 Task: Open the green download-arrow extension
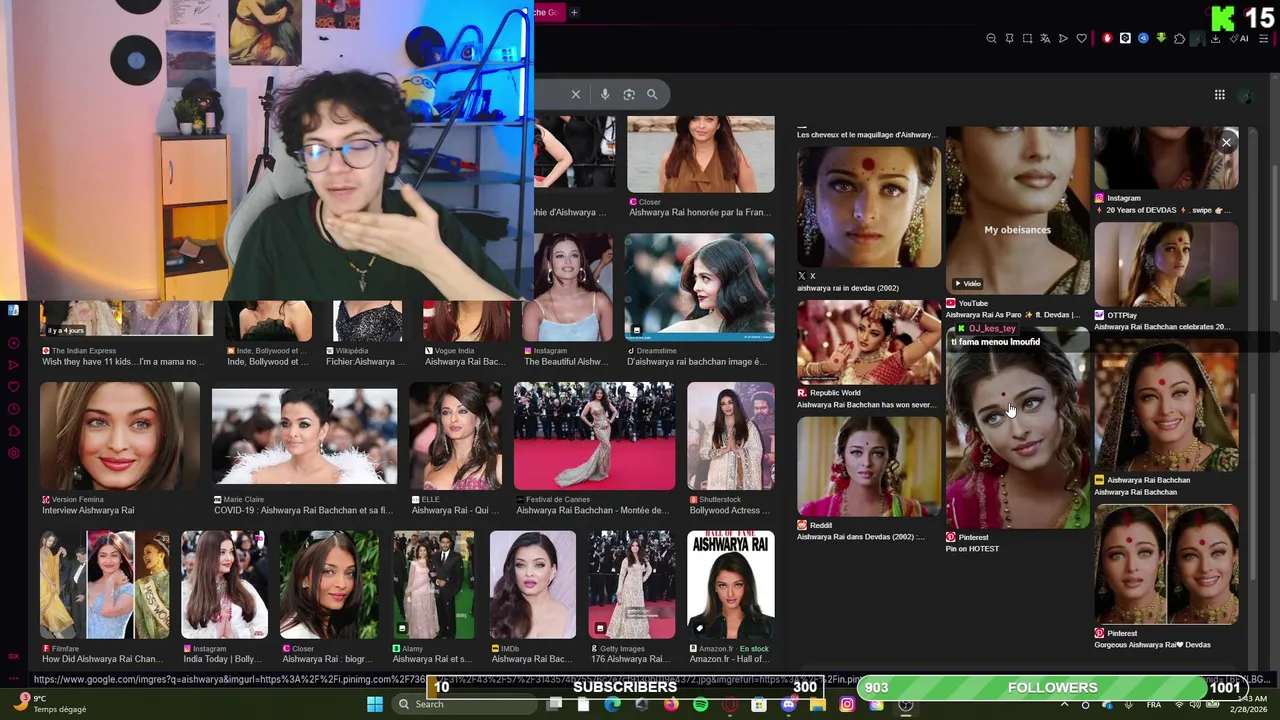(1161, 39)
